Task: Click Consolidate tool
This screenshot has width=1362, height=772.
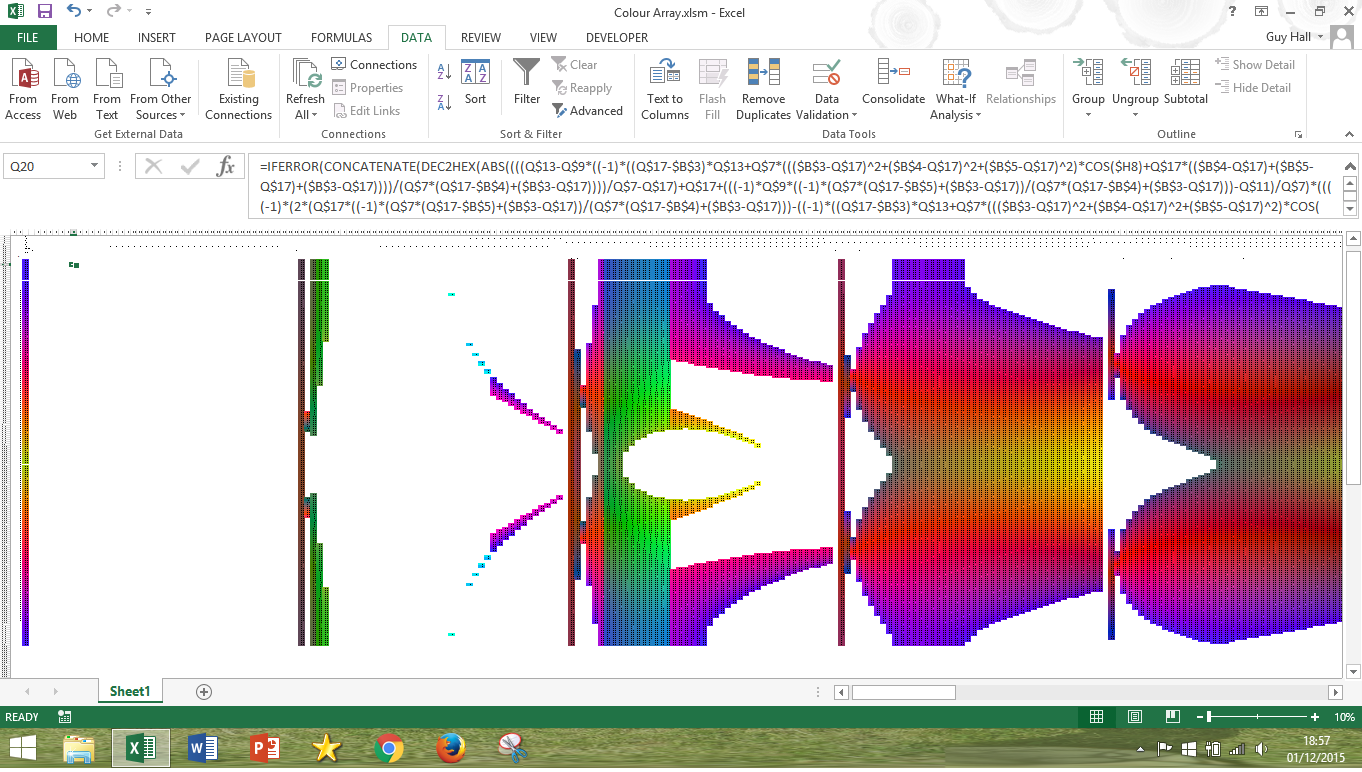Action: (x=893, y=82)
